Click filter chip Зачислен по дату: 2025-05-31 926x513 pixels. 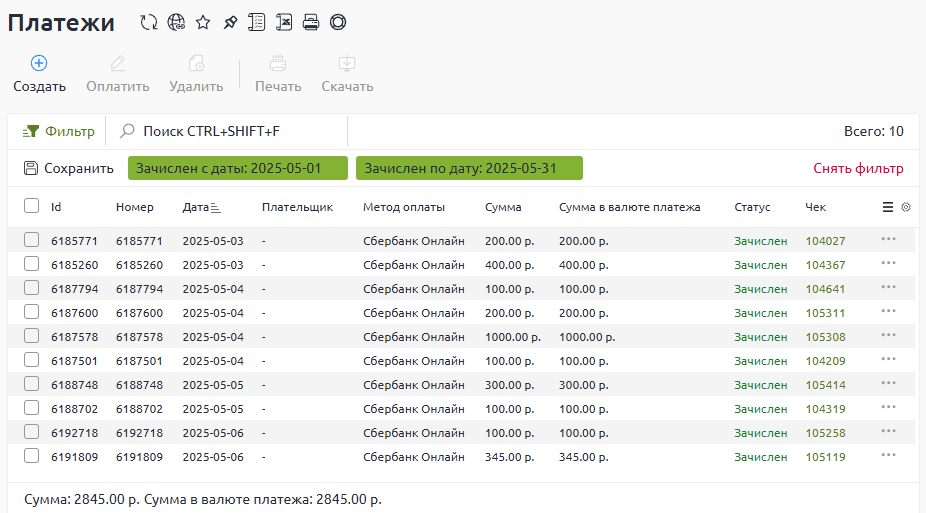[469, 168]
